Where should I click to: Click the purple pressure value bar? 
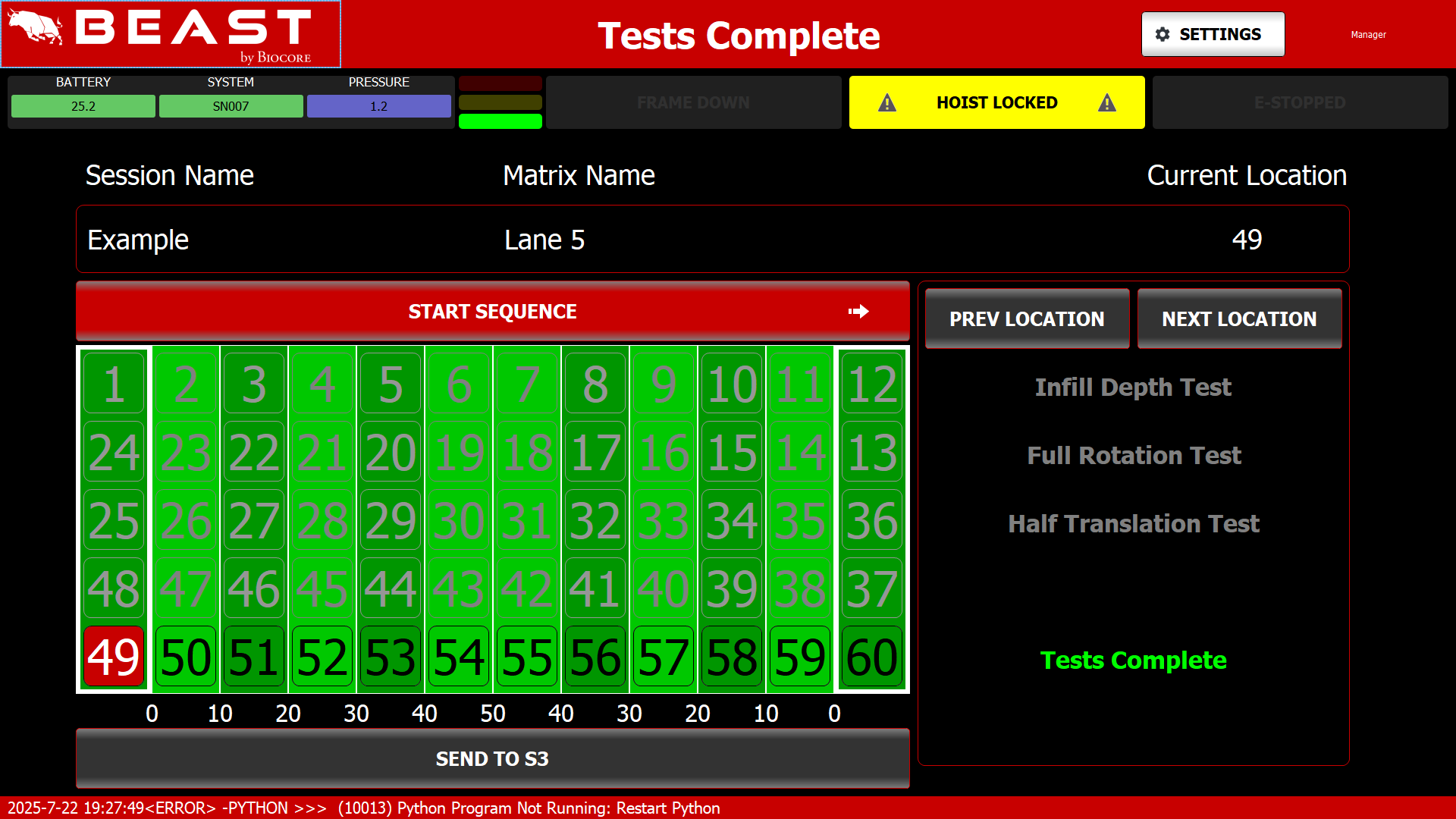pyautogui.click(x=378, y=106)
